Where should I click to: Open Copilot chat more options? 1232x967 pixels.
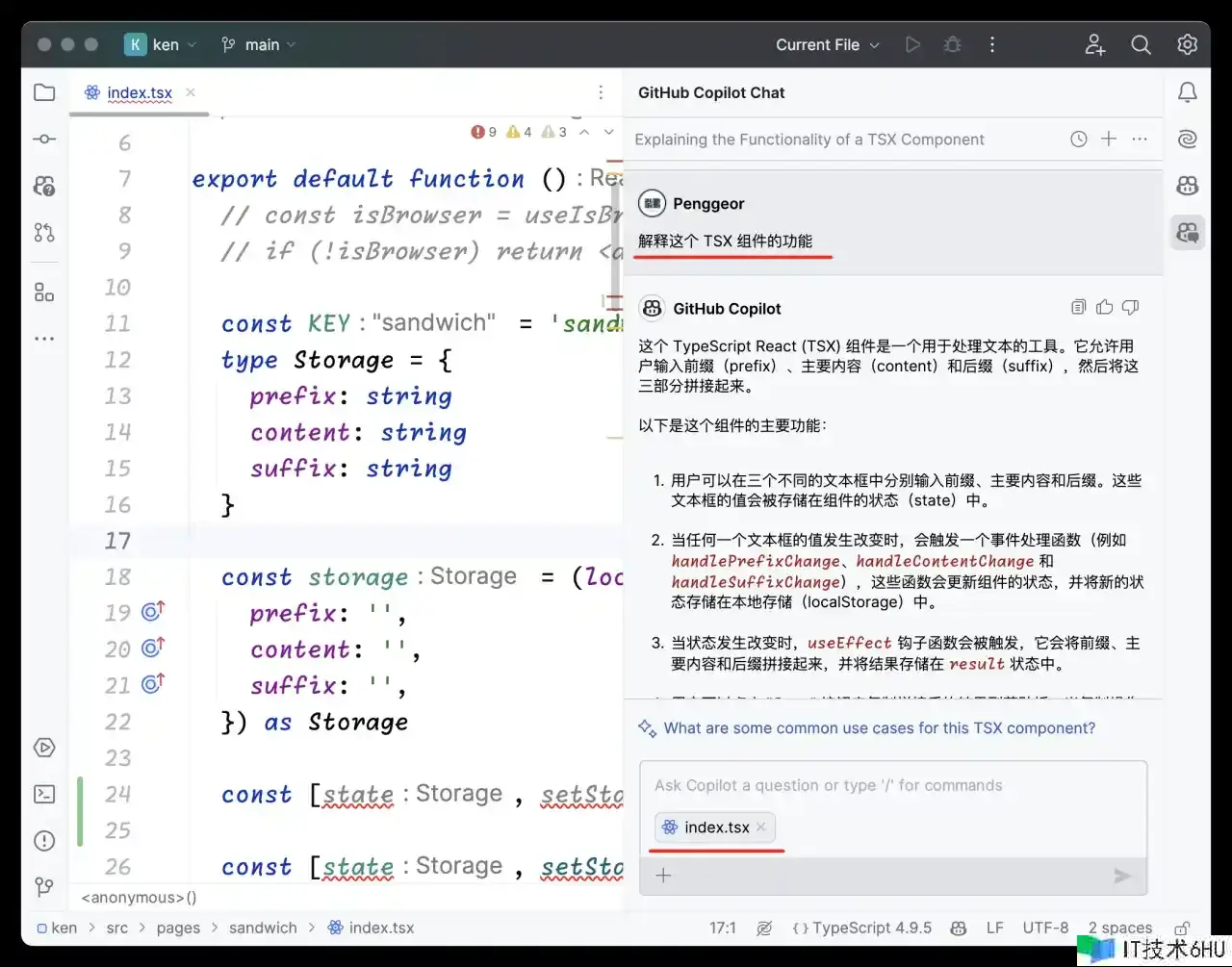pos(1140,140)
